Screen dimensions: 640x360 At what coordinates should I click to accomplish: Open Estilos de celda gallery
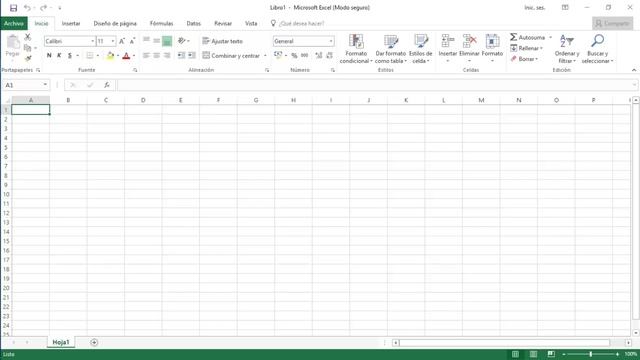(x=420, y=49)
